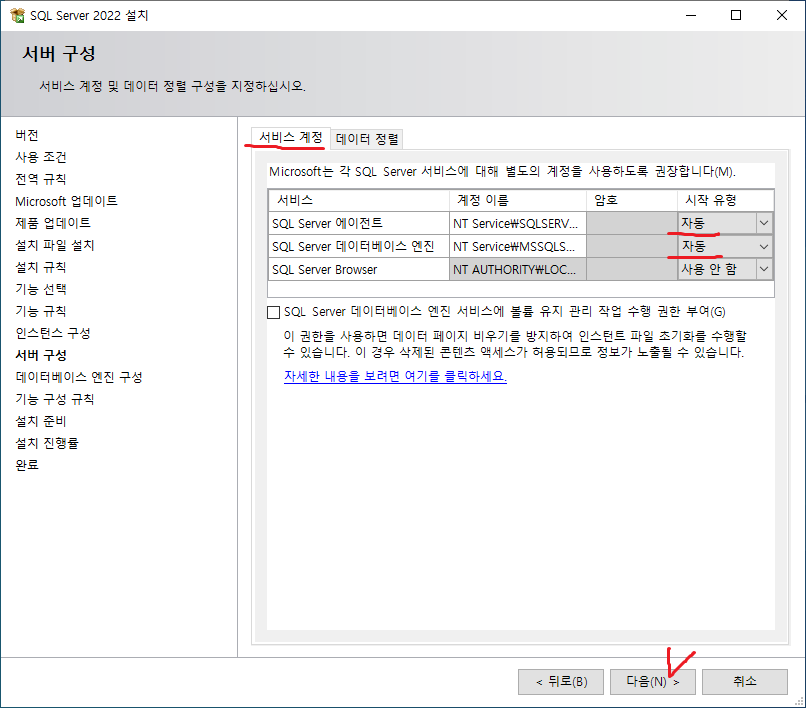Select the SQL Server 에이전트 service row label
Image resolution: width=806 pixels, height=708 pixels.
pos(359,223)
